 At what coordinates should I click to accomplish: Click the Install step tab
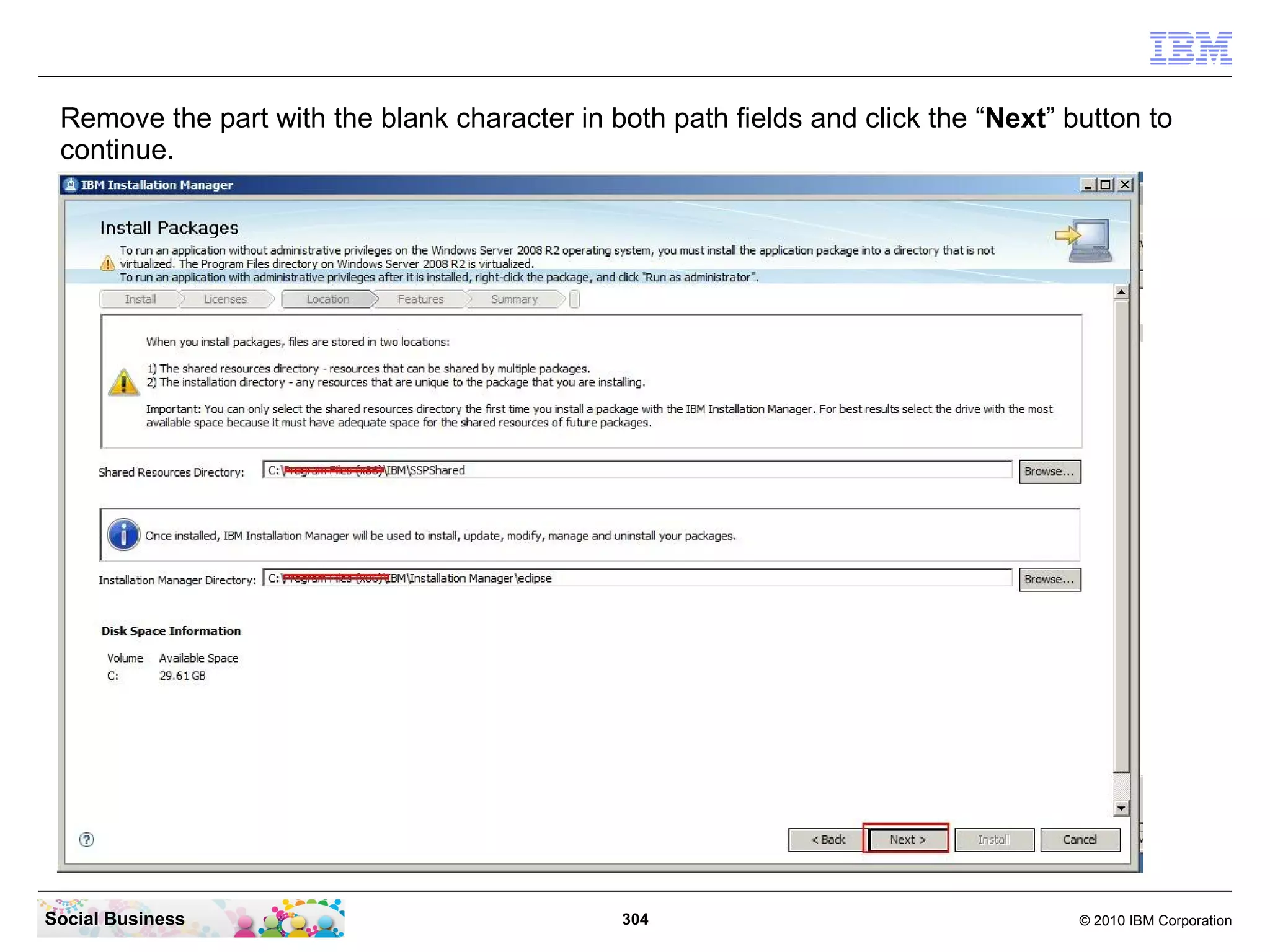(x=140, y=299)
